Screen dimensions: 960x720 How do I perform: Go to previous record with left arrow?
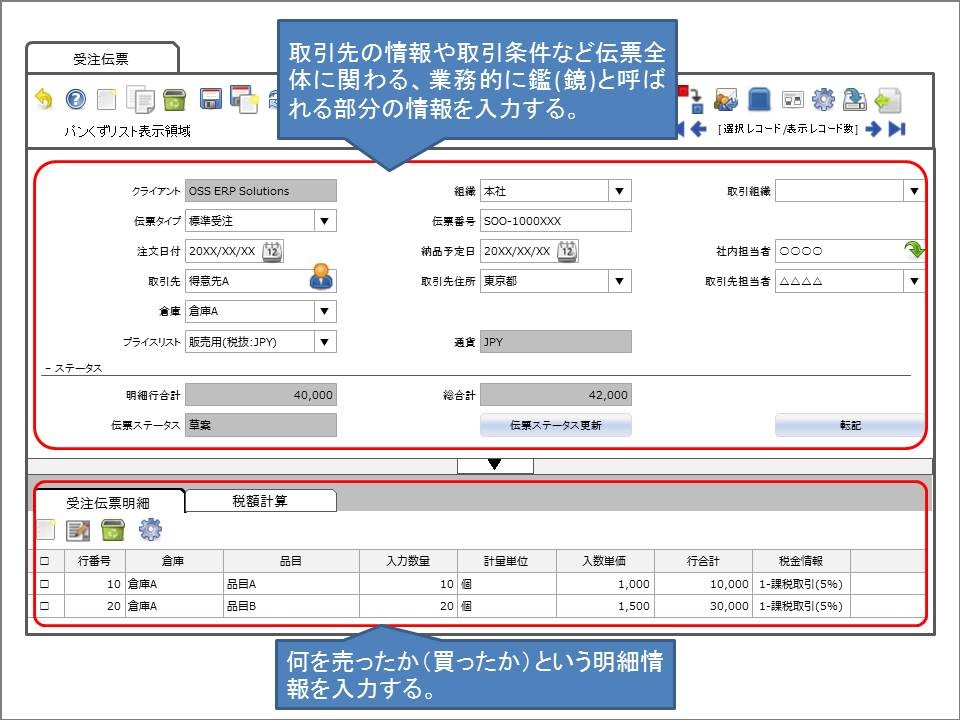(x=698, y=129)
